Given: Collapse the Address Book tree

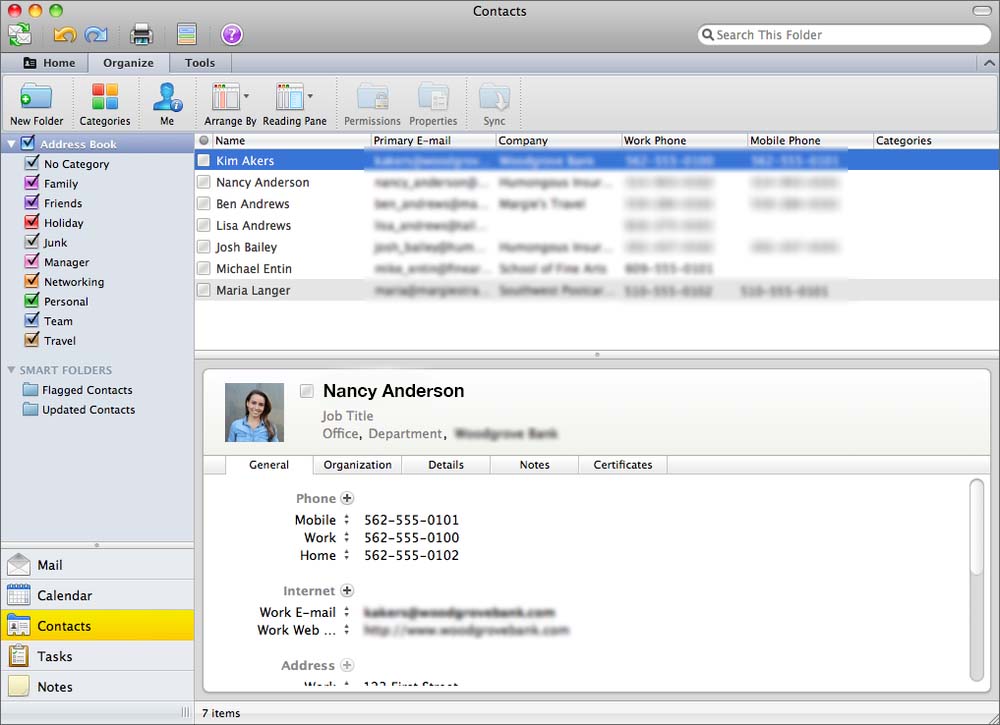Looking at the screenshot, I should click(11, 144).
